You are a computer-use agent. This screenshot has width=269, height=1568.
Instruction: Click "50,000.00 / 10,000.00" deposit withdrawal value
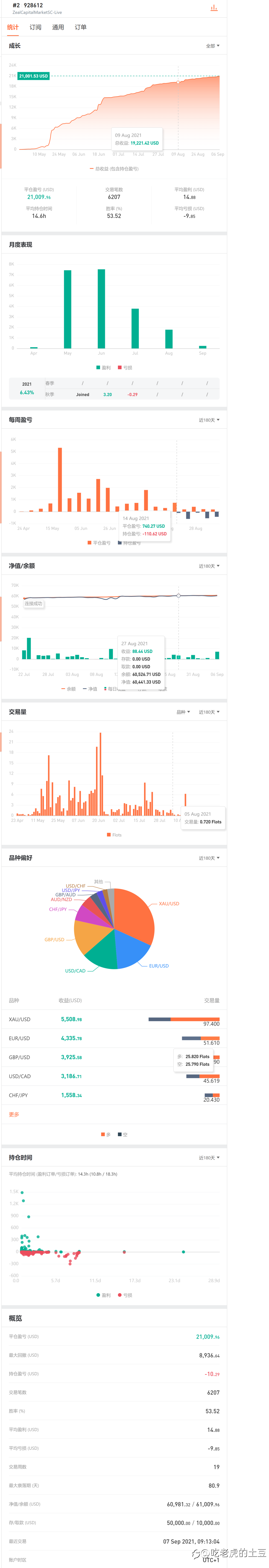193,1523
